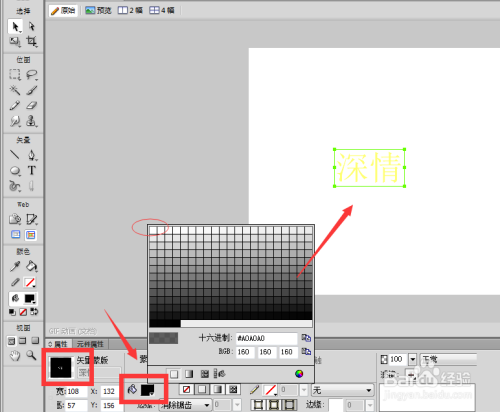The image size is (500, 412).
Task: Select the Crop tool
Action: point(32,42)
